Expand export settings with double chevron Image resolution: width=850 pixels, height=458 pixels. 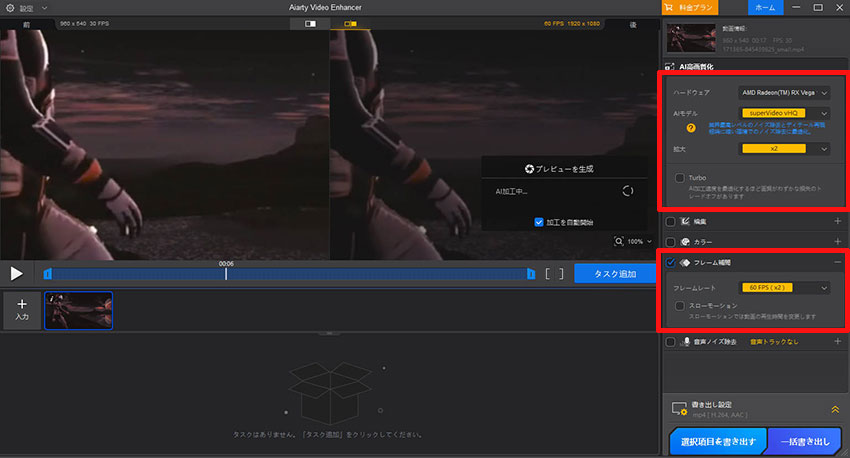(835, 410)
